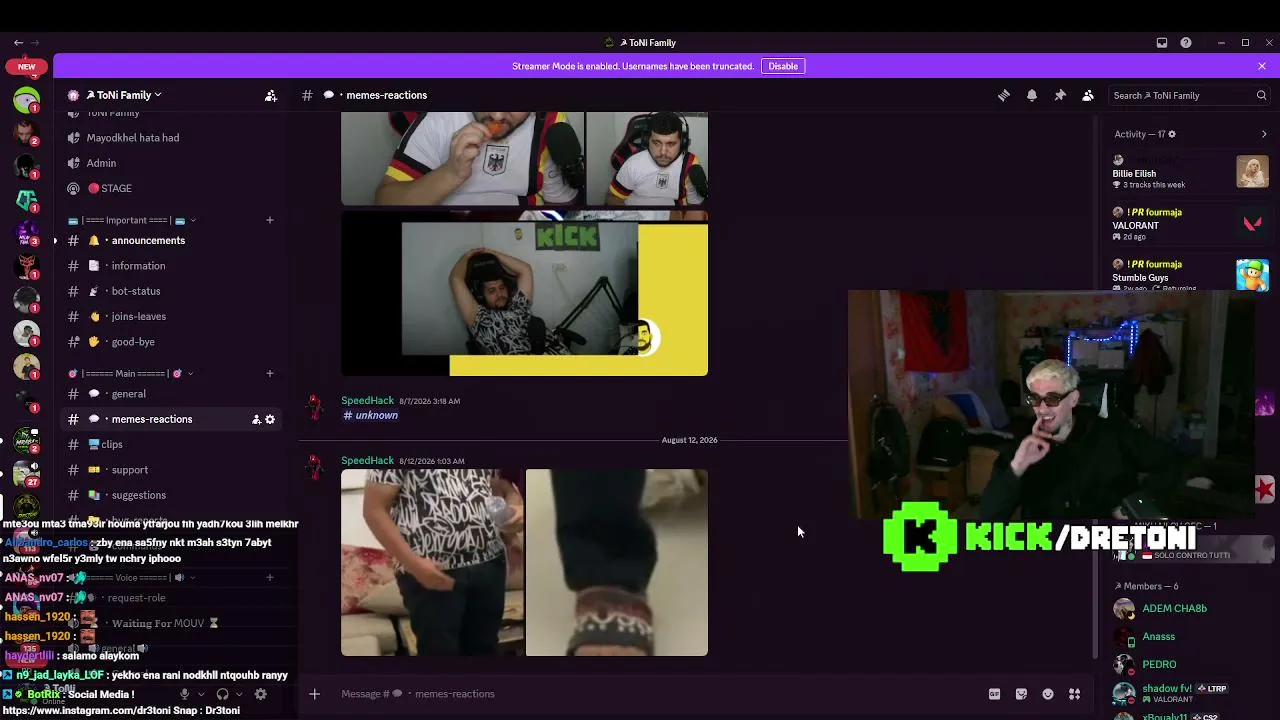Viewport: 1280px width, 720px height.
Task: Dismiss the Streamer Mode banner
Action: 1262,66
